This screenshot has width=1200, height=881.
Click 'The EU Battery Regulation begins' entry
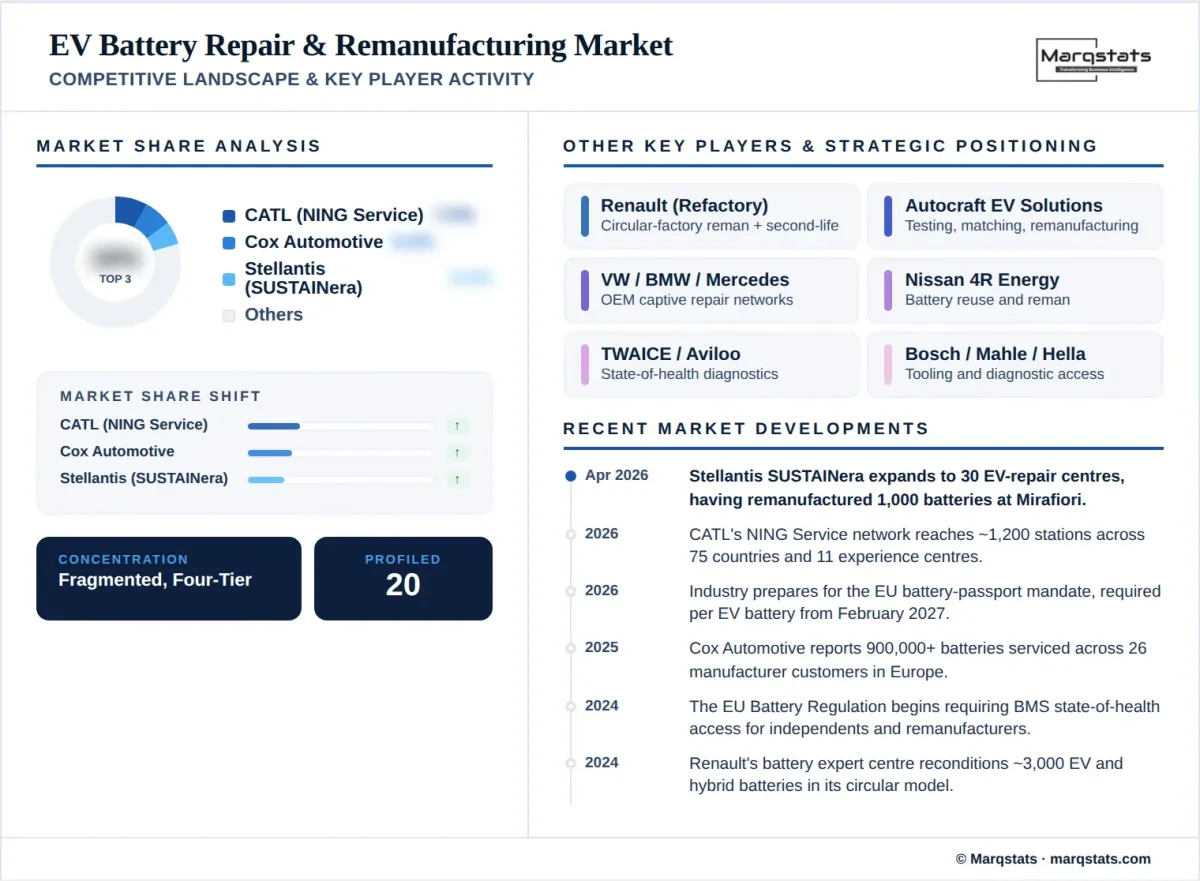[925, 717]
